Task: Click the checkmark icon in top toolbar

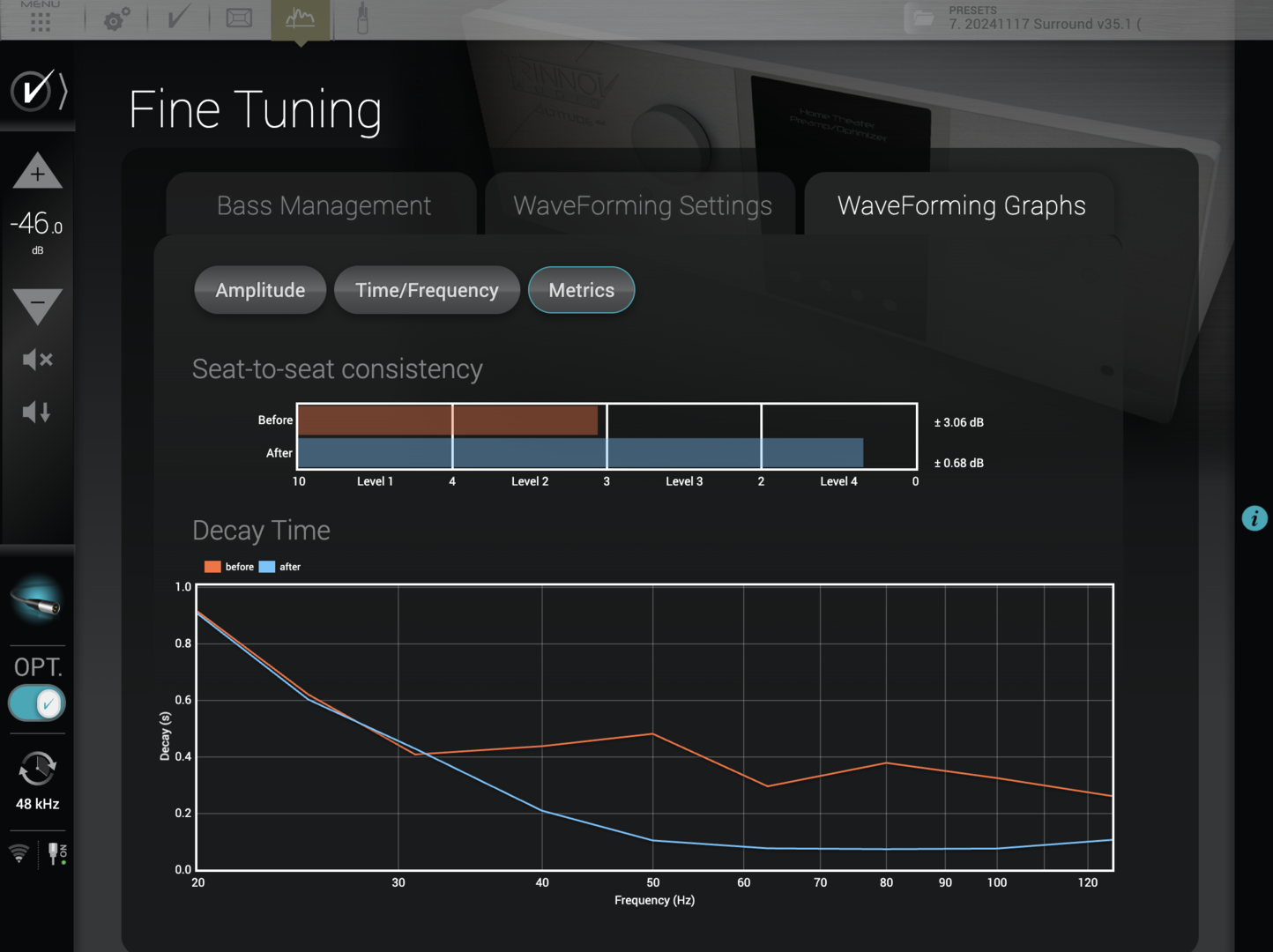Action: [x=178, y=19]
